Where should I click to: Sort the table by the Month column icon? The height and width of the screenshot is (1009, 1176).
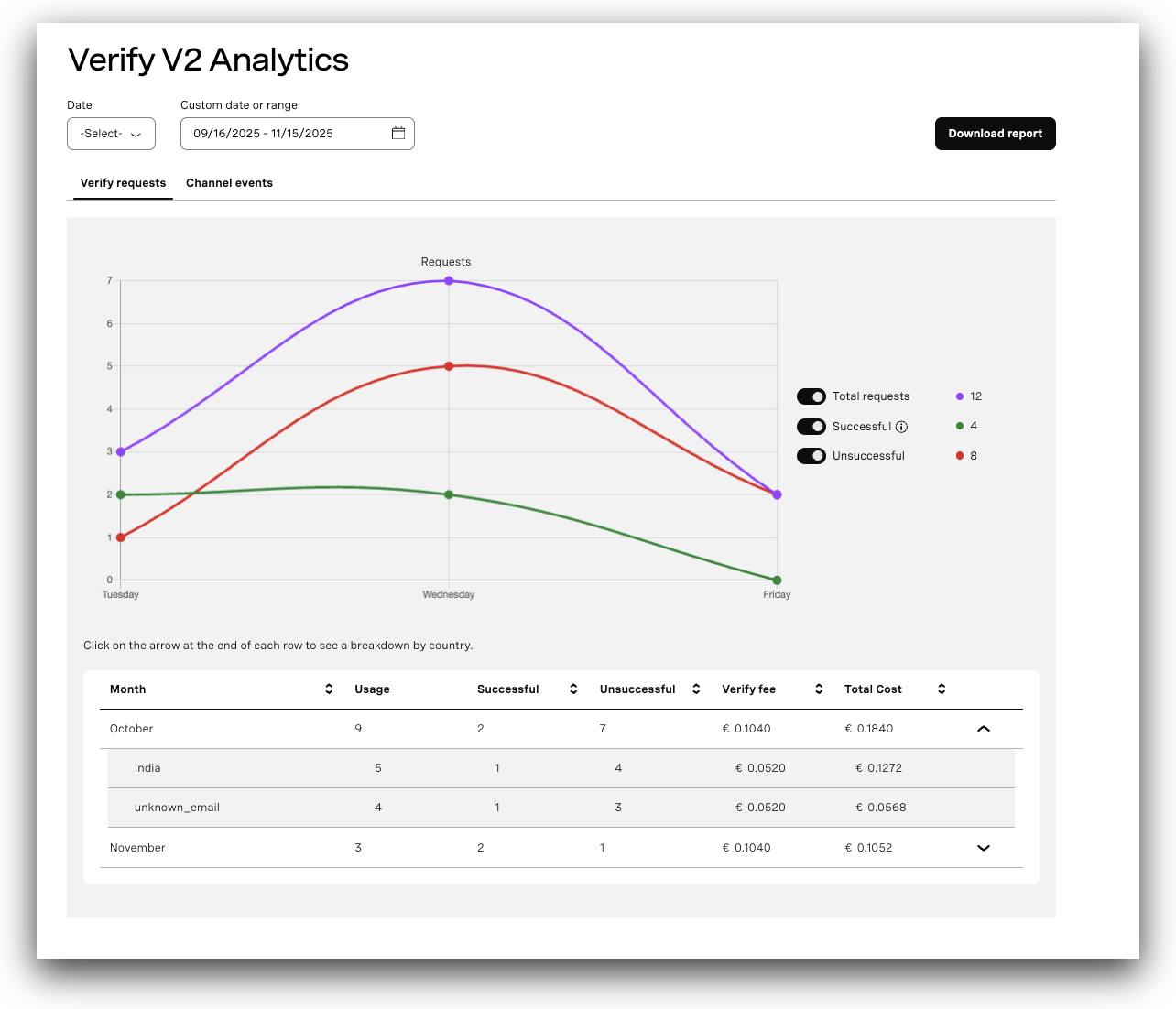[x=328, y=689]
